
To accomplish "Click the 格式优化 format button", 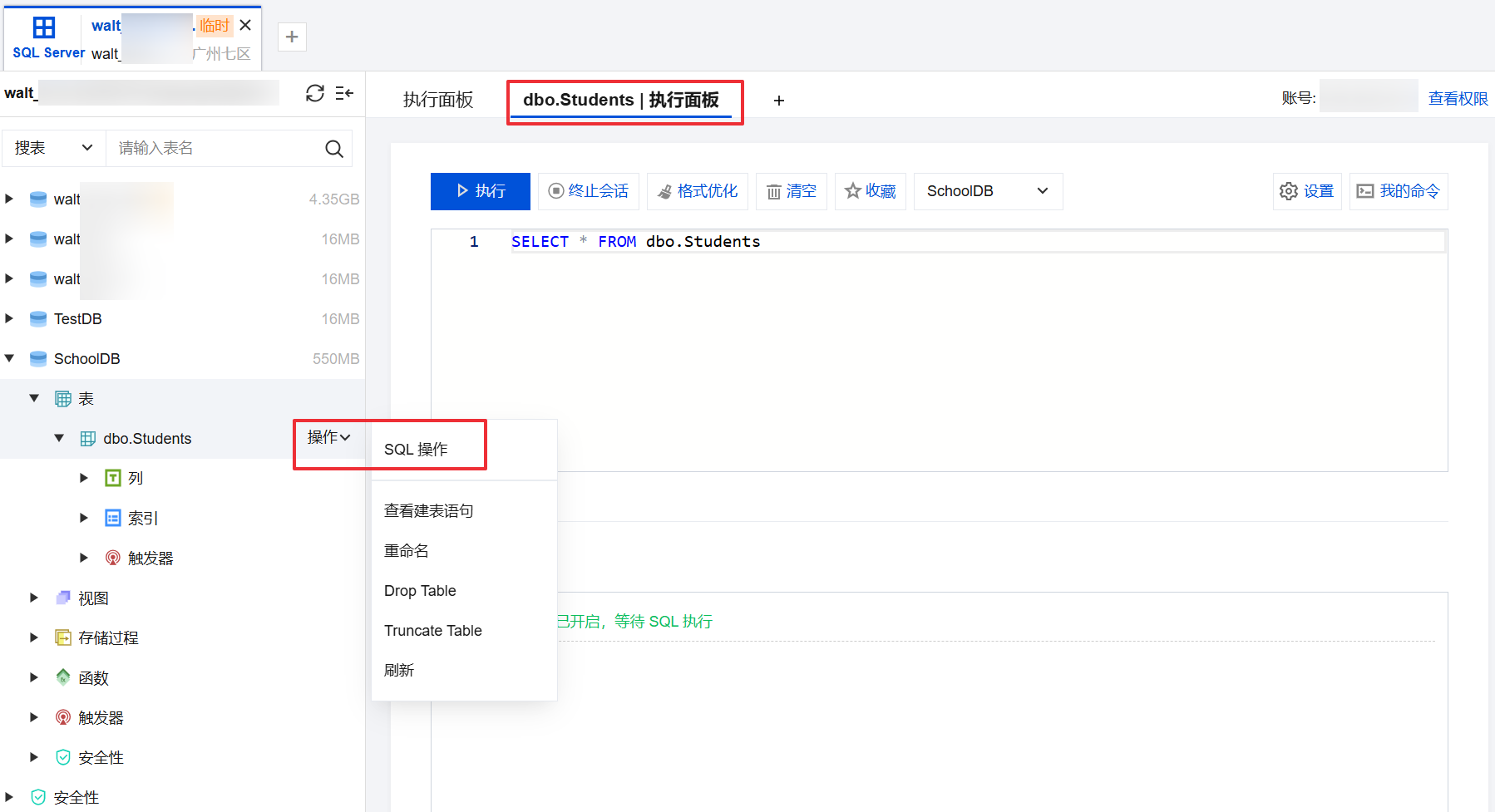I will (x=698, y=191).
